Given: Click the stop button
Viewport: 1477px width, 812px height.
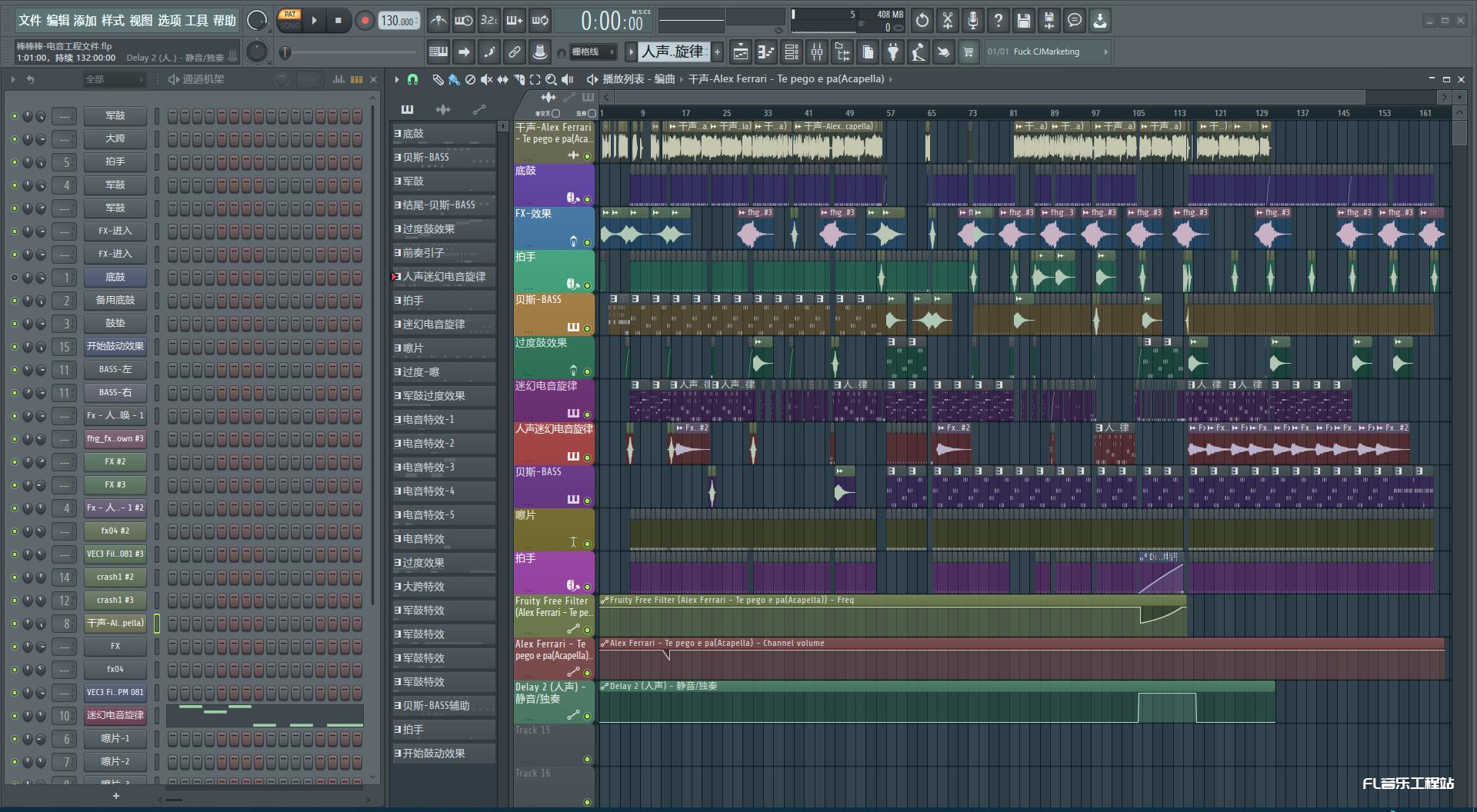Looking at the screenshot, I should click(x=338, y=21).
